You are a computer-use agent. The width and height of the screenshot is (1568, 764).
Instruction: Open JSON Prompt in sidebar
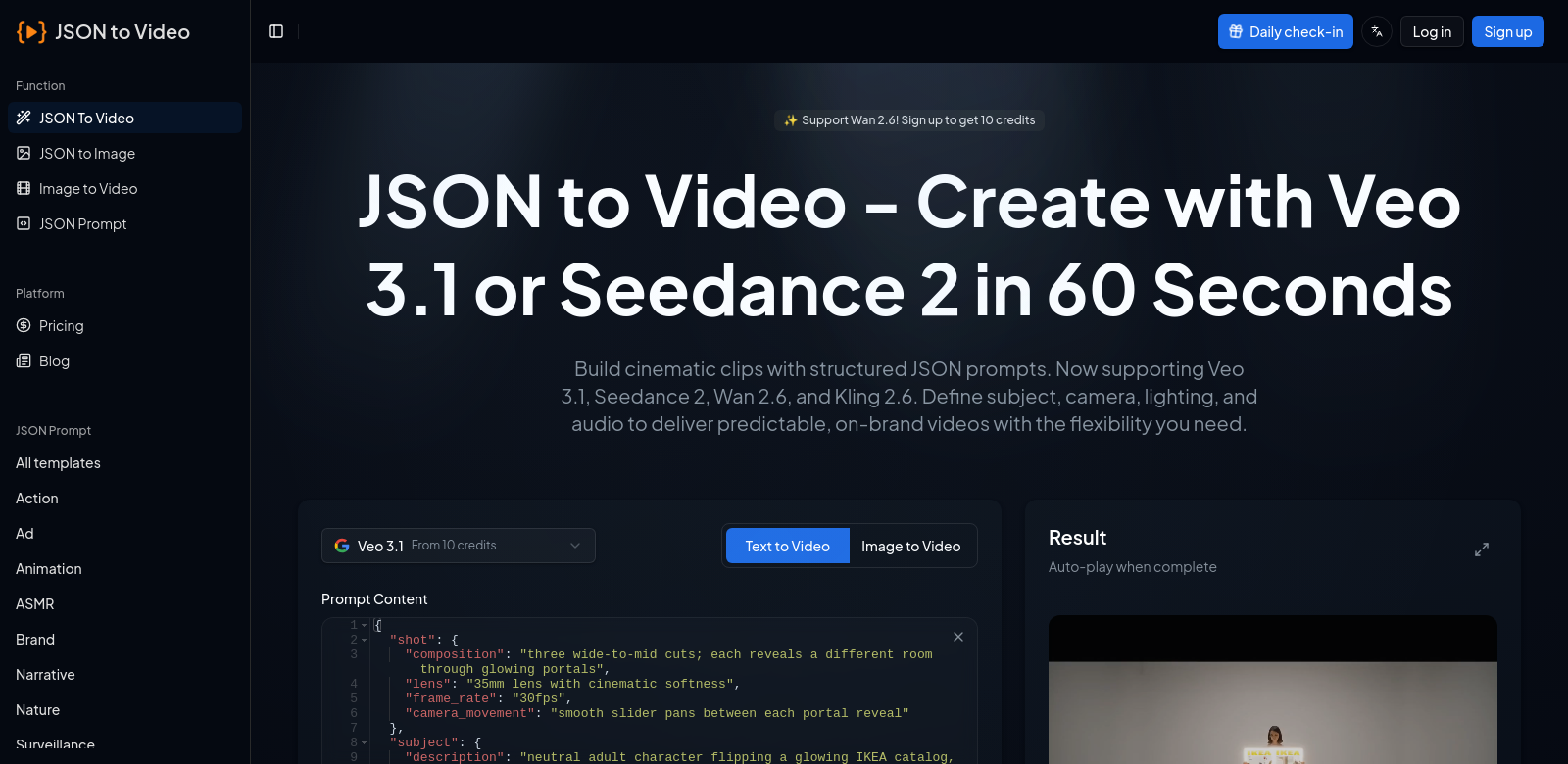(x=124, y=223)
